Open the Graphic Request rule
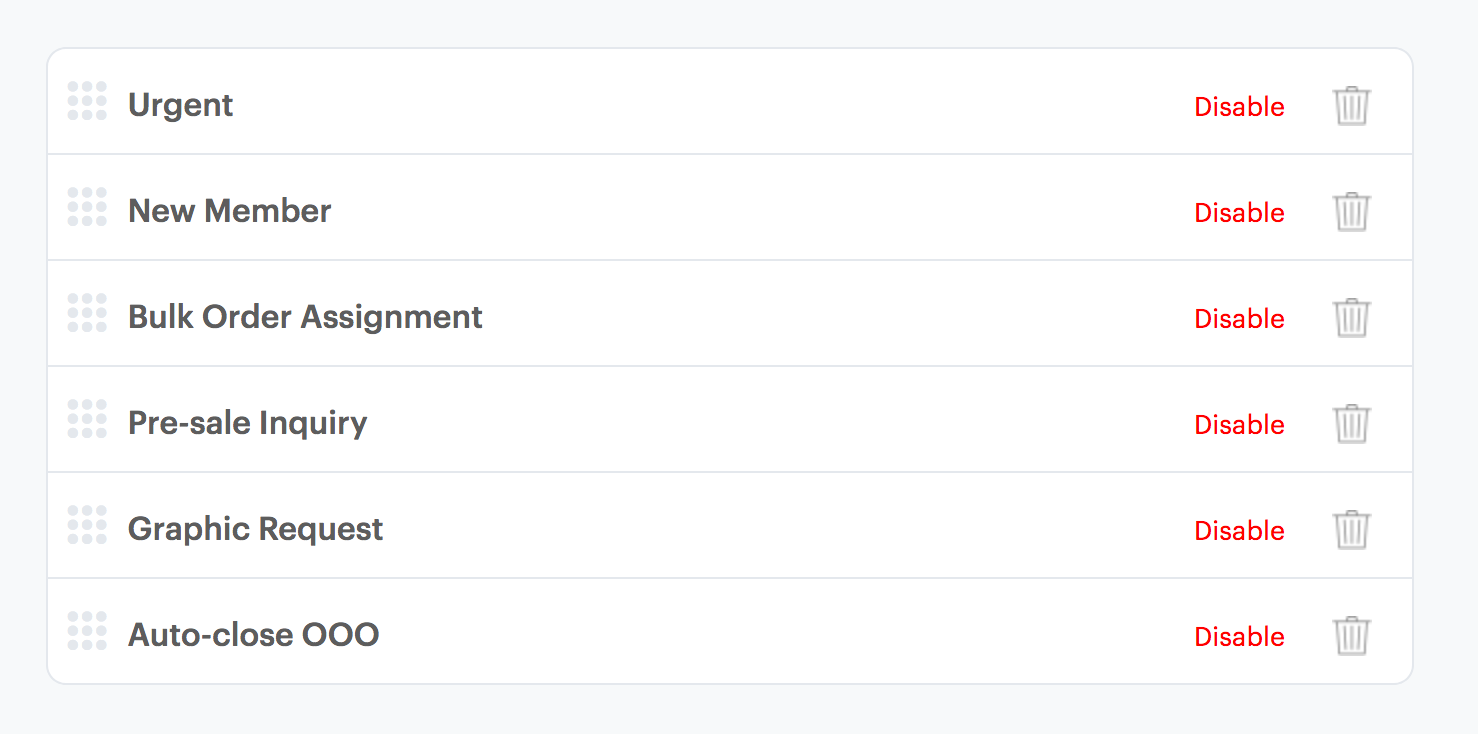This screenshot has width=1478, height=734. click(x=255, y=529)
